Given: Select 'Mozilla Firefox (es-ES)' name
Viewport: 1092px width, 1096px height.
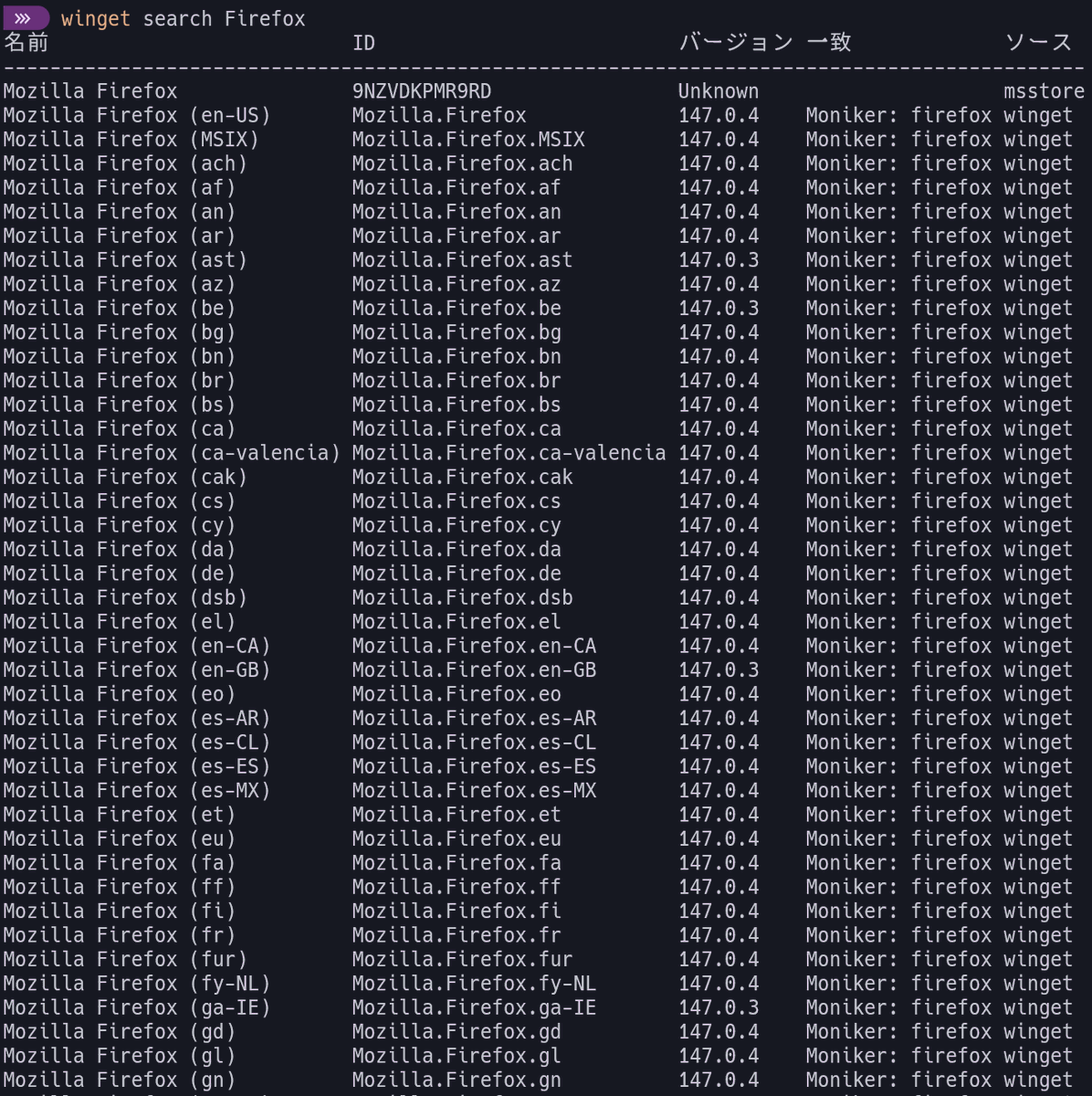Looking at the screenshot, I should coord(137,766).
